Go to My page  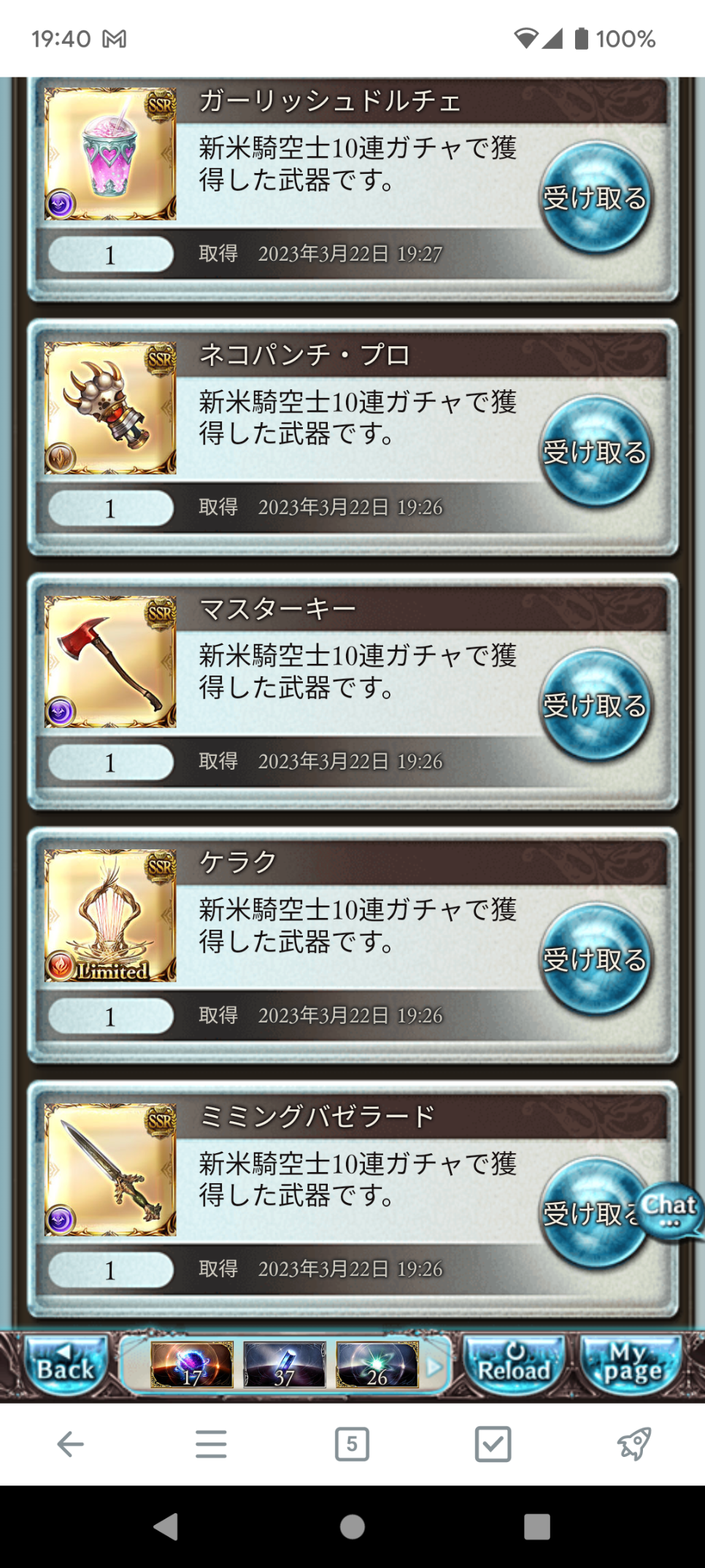[x=632, y=1364]
